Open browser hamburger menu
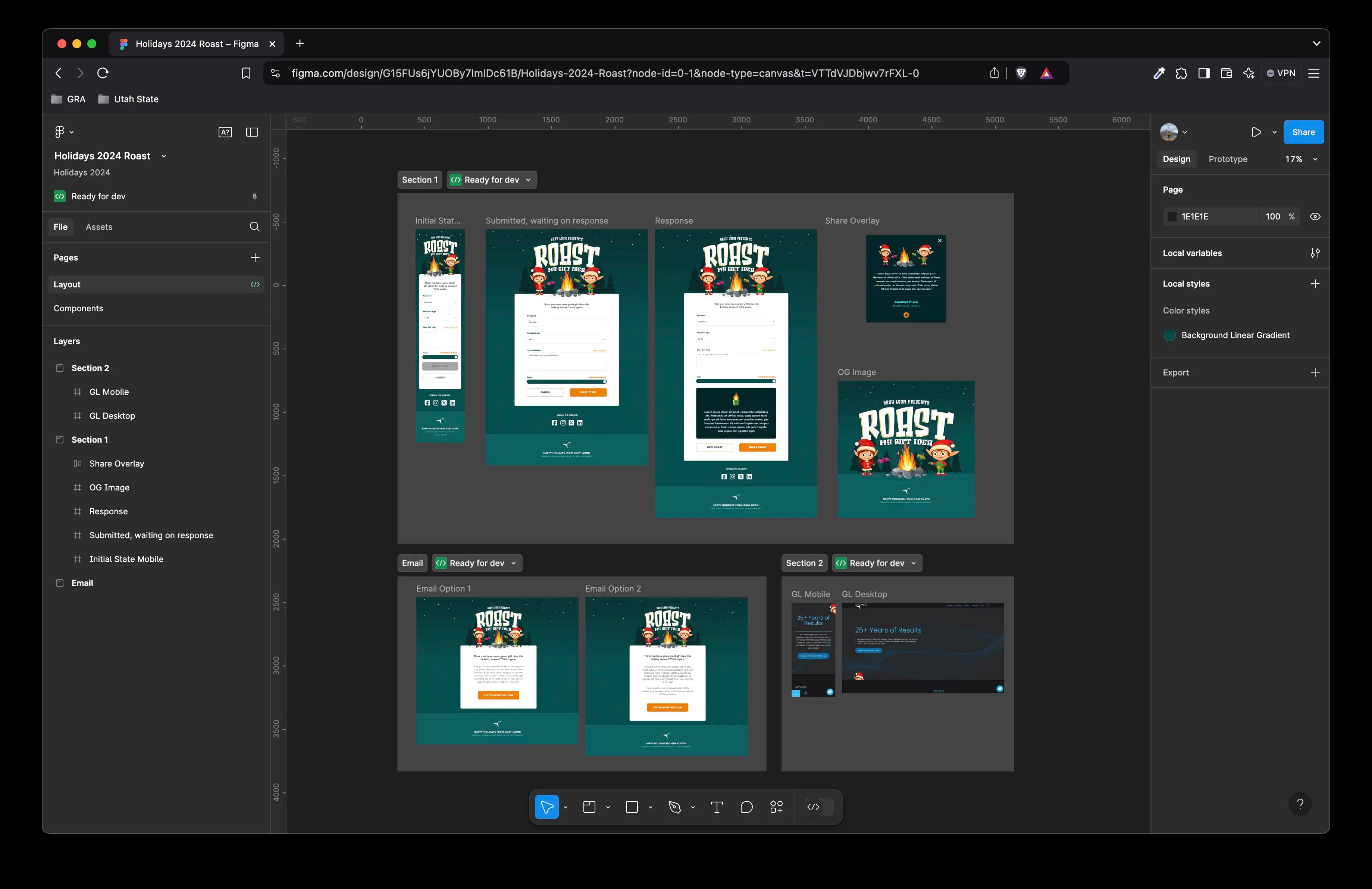This screenshot has height=889, width=1372. coord(1314,73)
